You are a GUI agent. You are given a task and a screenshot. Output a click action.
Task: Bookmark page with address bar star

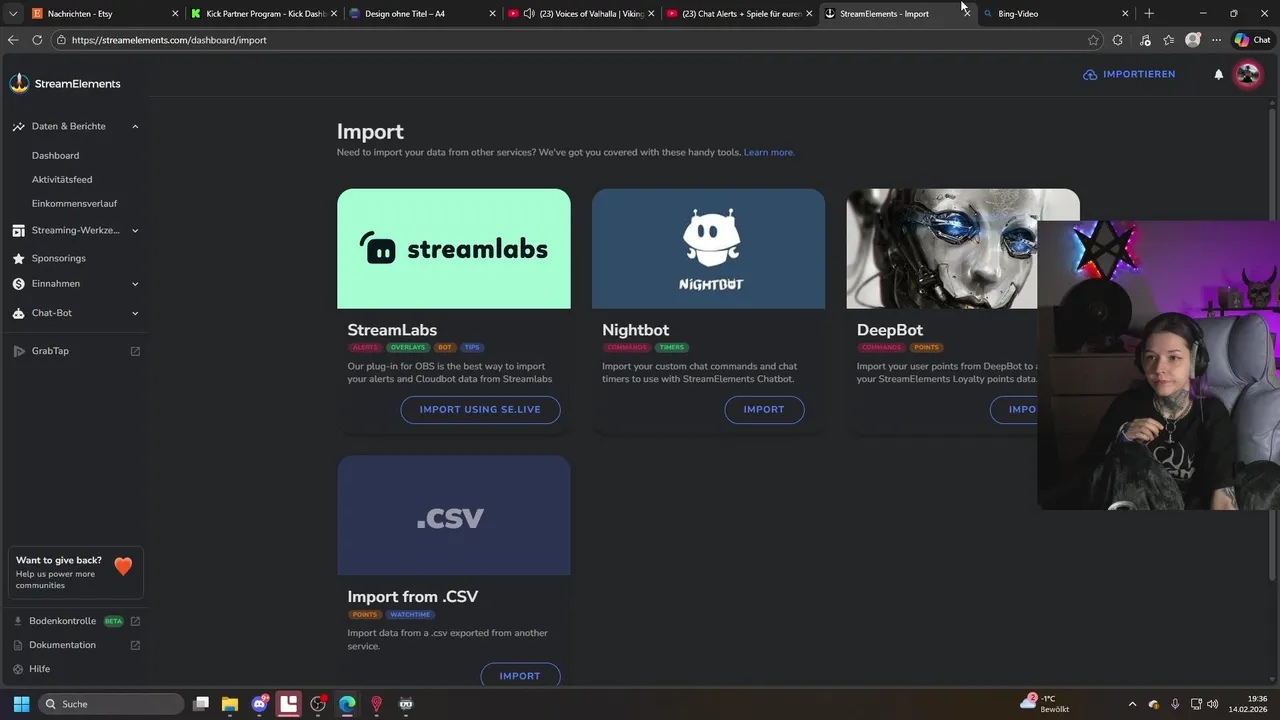coord(1093,40)
